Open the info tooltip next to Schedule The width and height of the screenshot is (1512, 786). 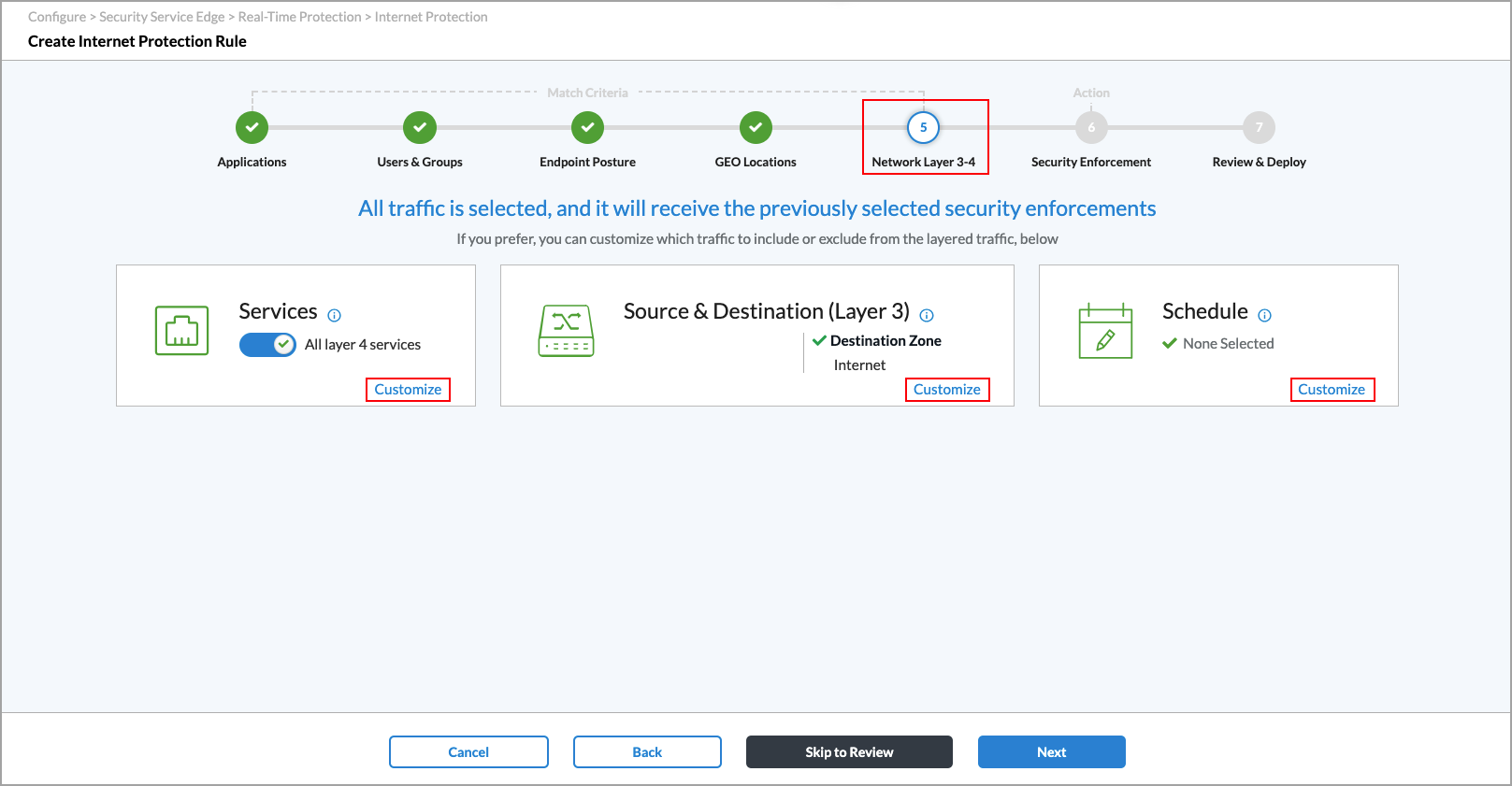[1265, 315]
